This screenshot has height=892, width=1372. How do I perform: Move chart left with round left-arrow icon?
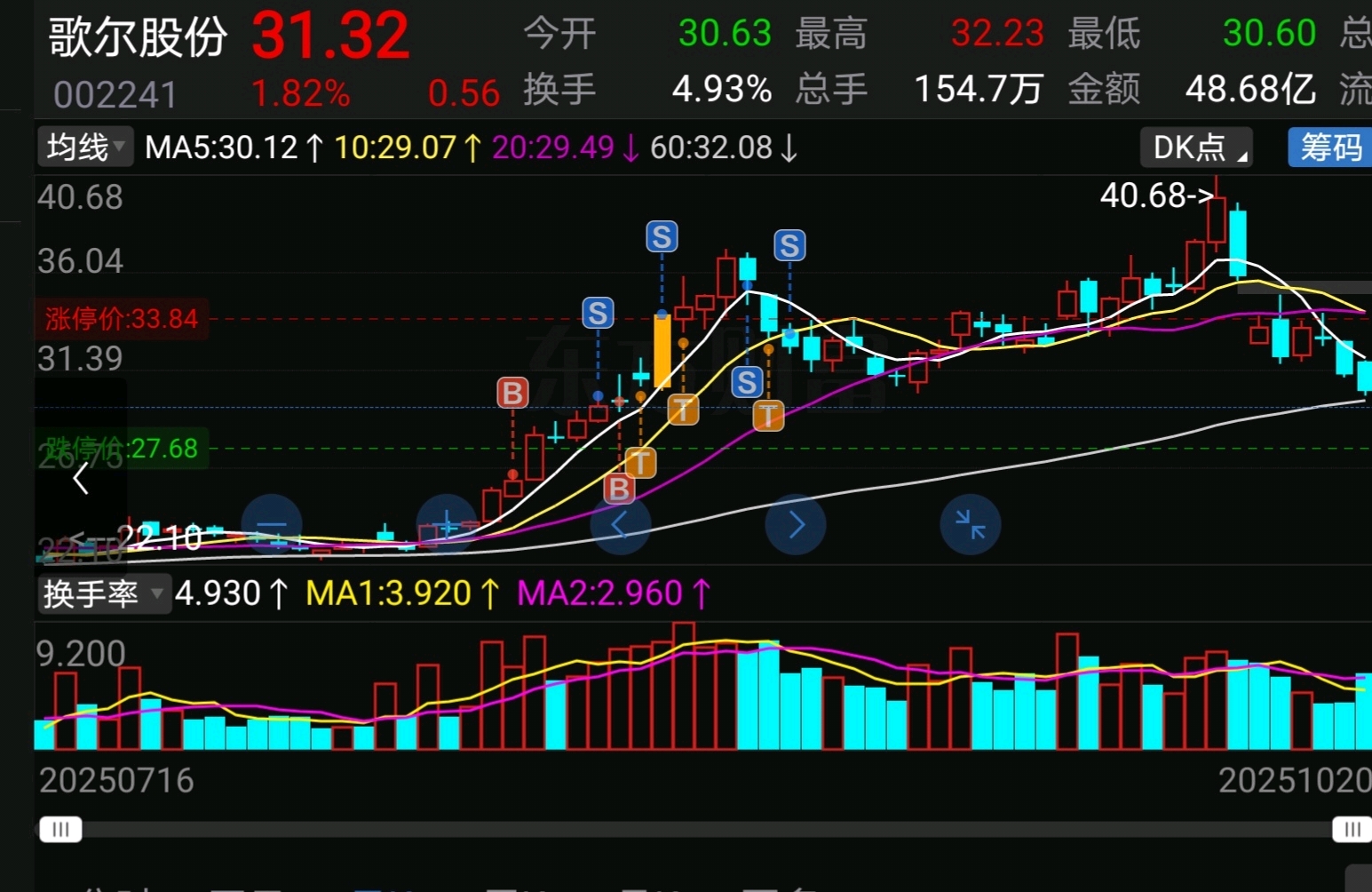621,524
